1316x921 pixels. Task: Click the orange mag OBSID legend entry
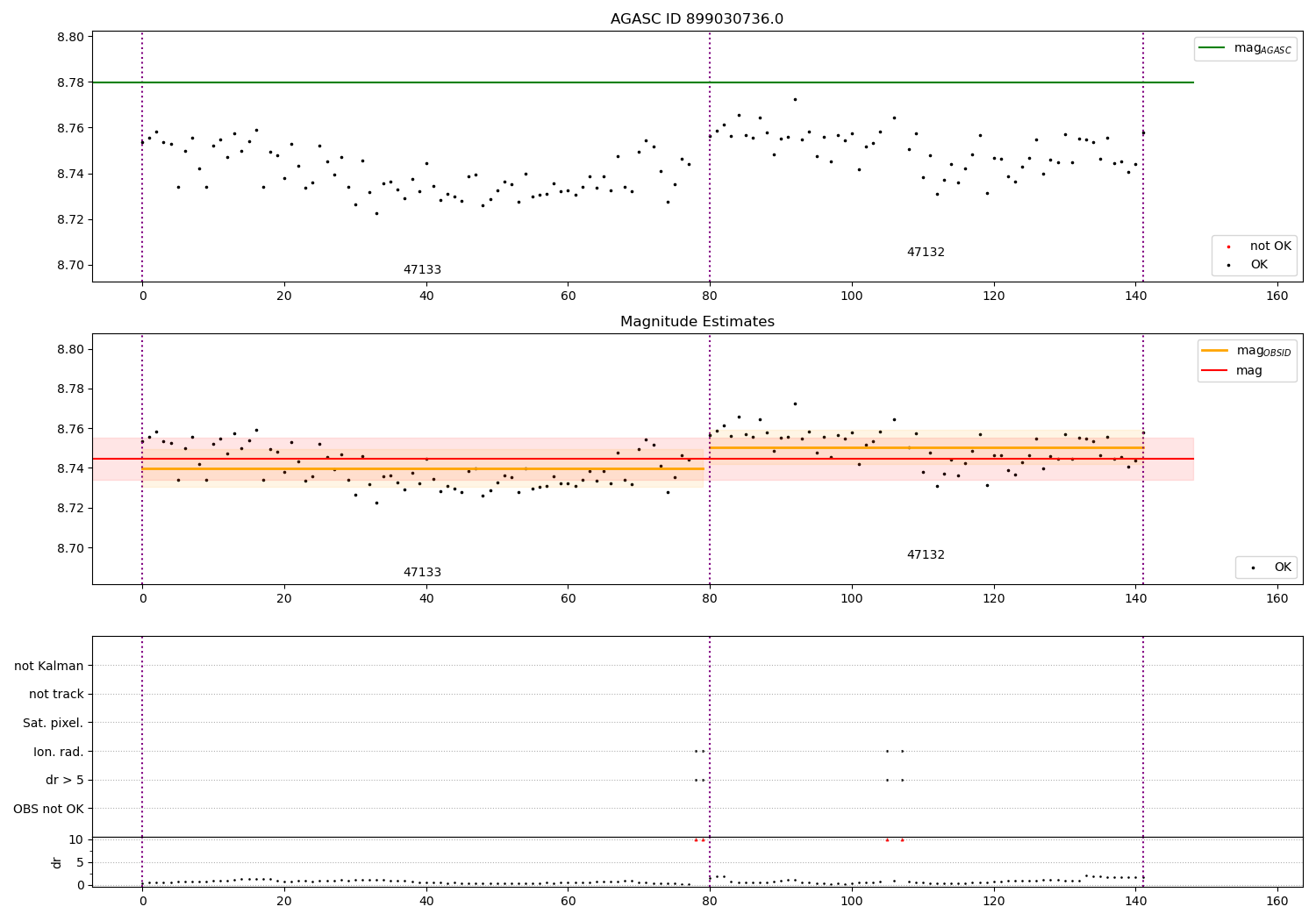click(1247, 351)
